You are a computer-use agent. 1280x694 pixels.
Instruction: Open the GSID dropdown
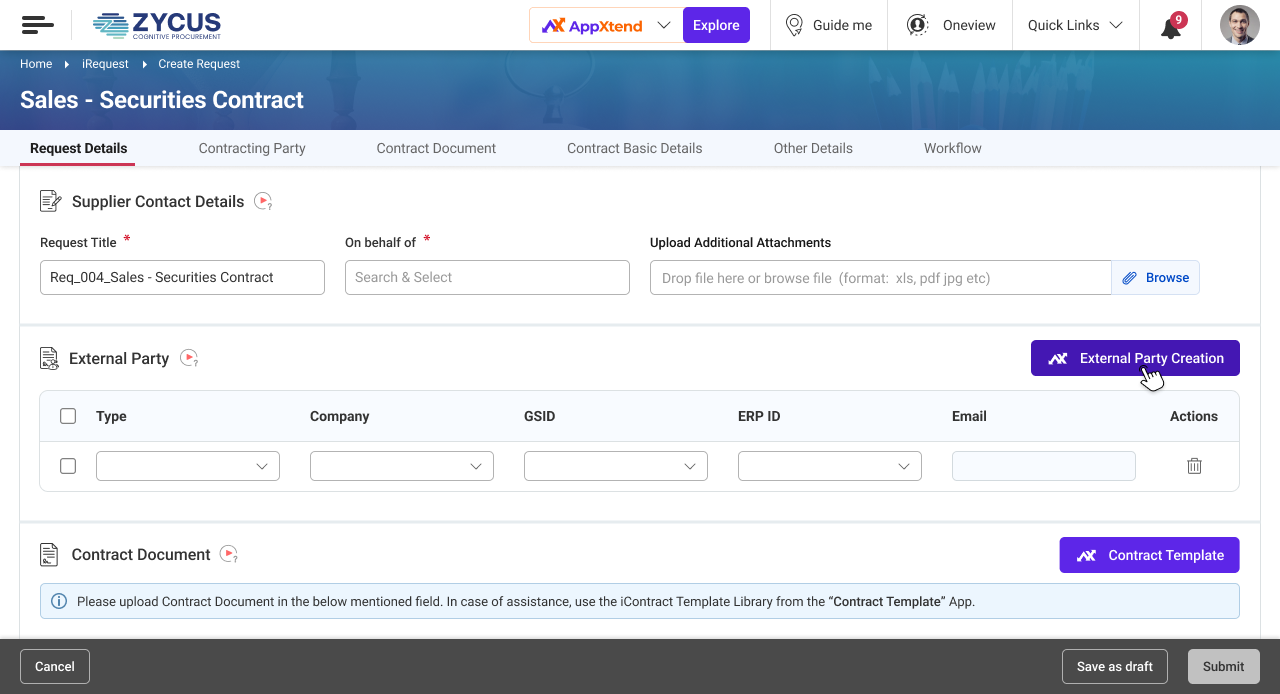tap(616, 466)
